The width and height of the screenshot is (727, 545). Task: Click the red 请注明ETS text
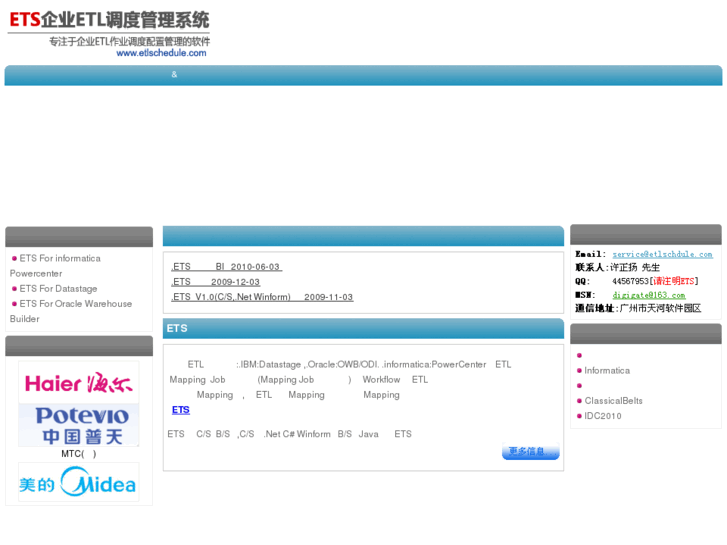(674, 281)
